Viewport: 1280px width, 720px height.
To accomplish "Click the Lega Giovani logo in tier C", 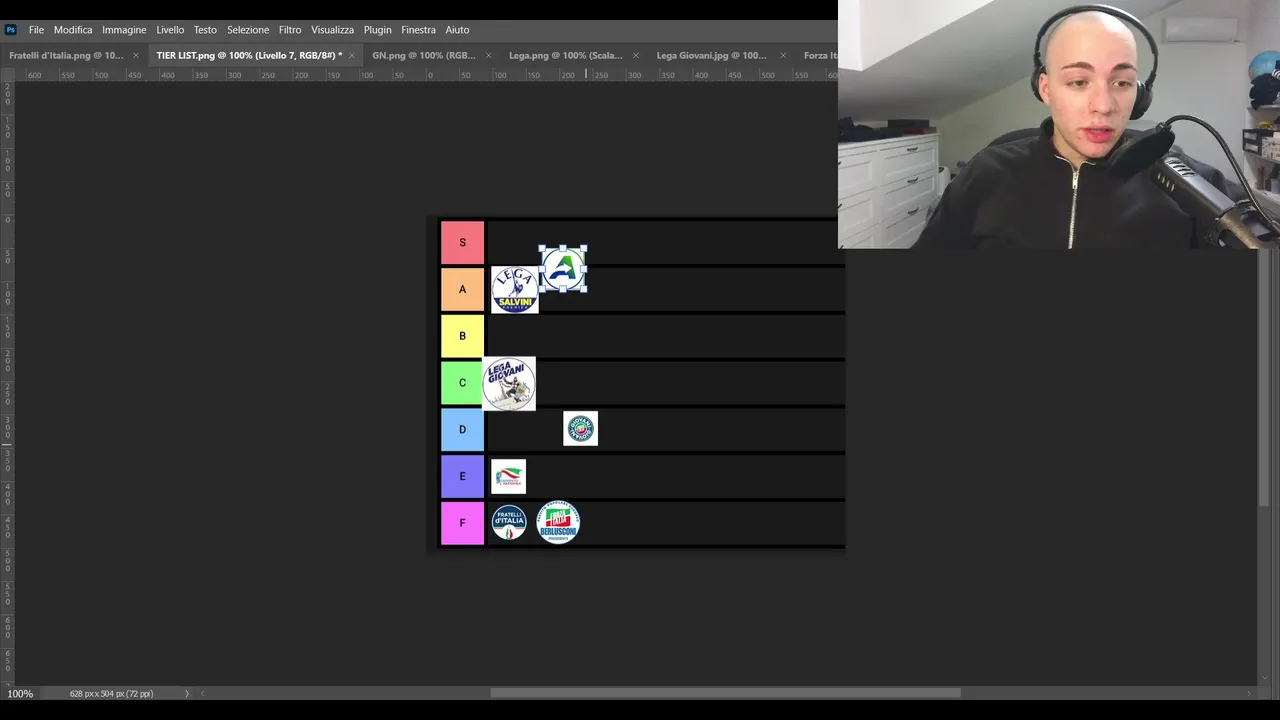I will [x=509, y=384].
